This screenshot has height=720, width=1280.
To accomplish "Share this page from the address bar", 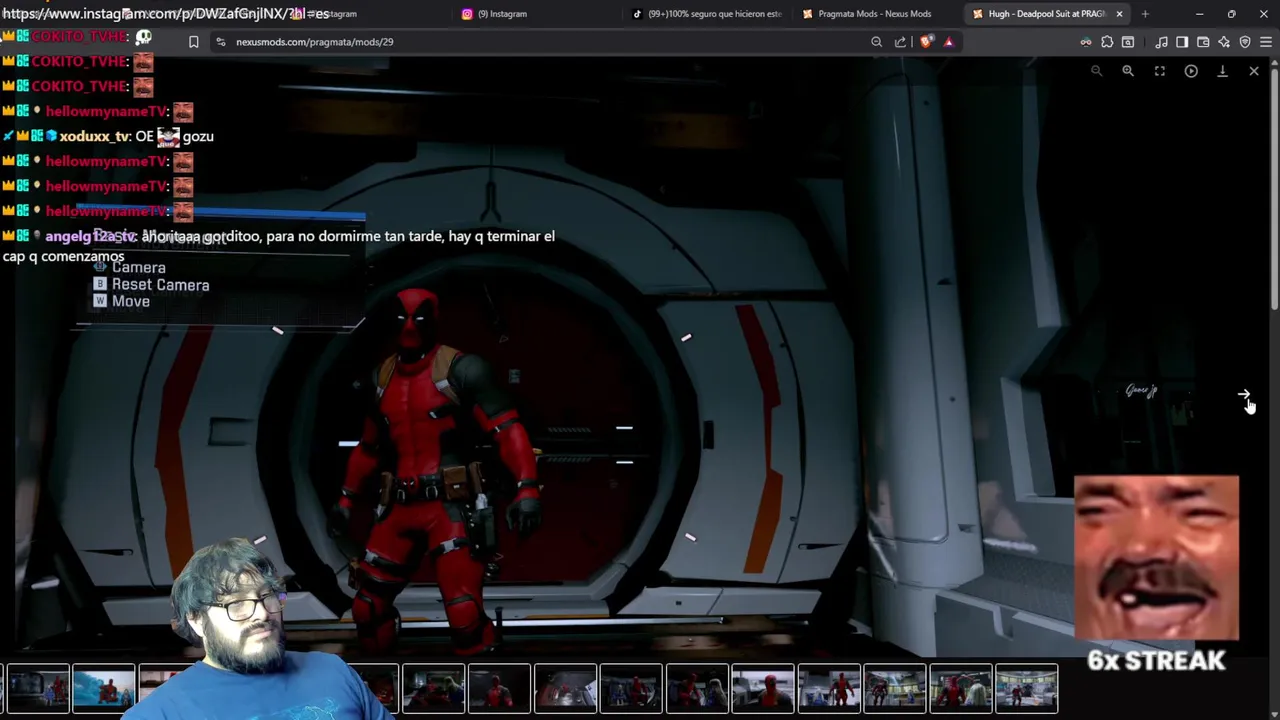I will [900, 42].
